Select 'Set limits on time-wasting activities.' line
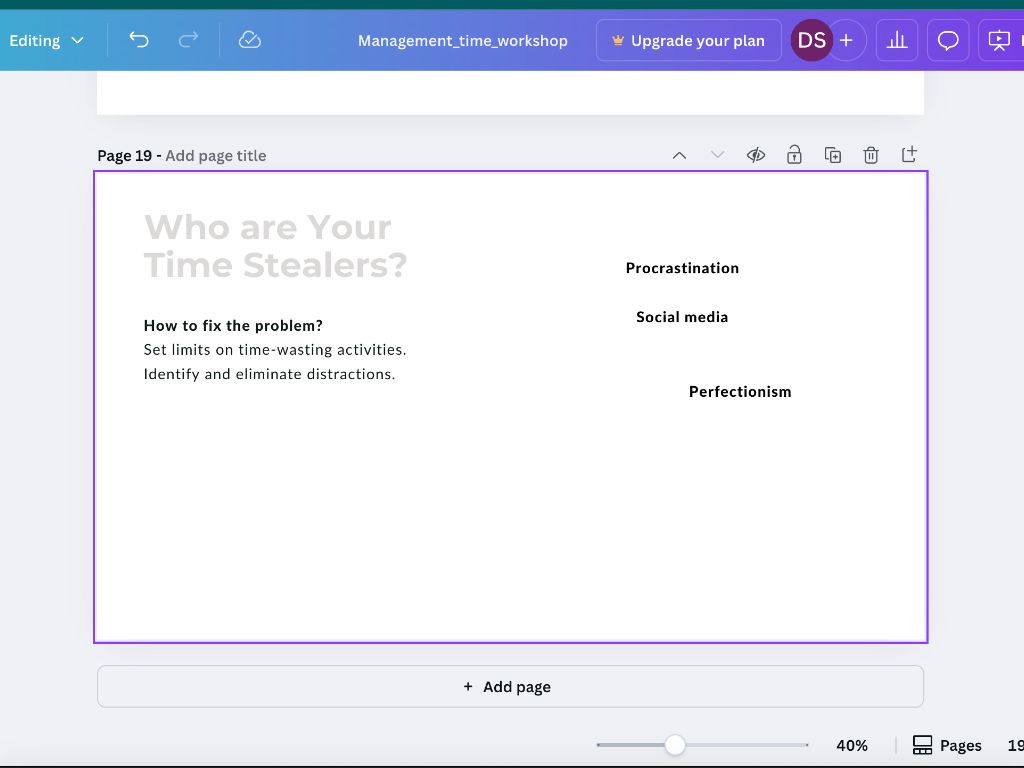The height and width of the screenshot is (768, 1024). pyautogui.click(x=275, y=349)
